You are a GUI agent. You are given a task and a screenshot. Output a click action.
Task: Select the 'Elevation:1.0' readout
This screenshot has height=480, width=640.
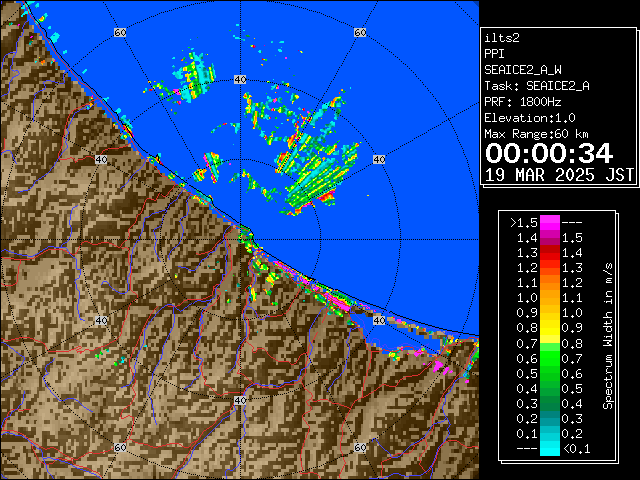tap(530, 118)
